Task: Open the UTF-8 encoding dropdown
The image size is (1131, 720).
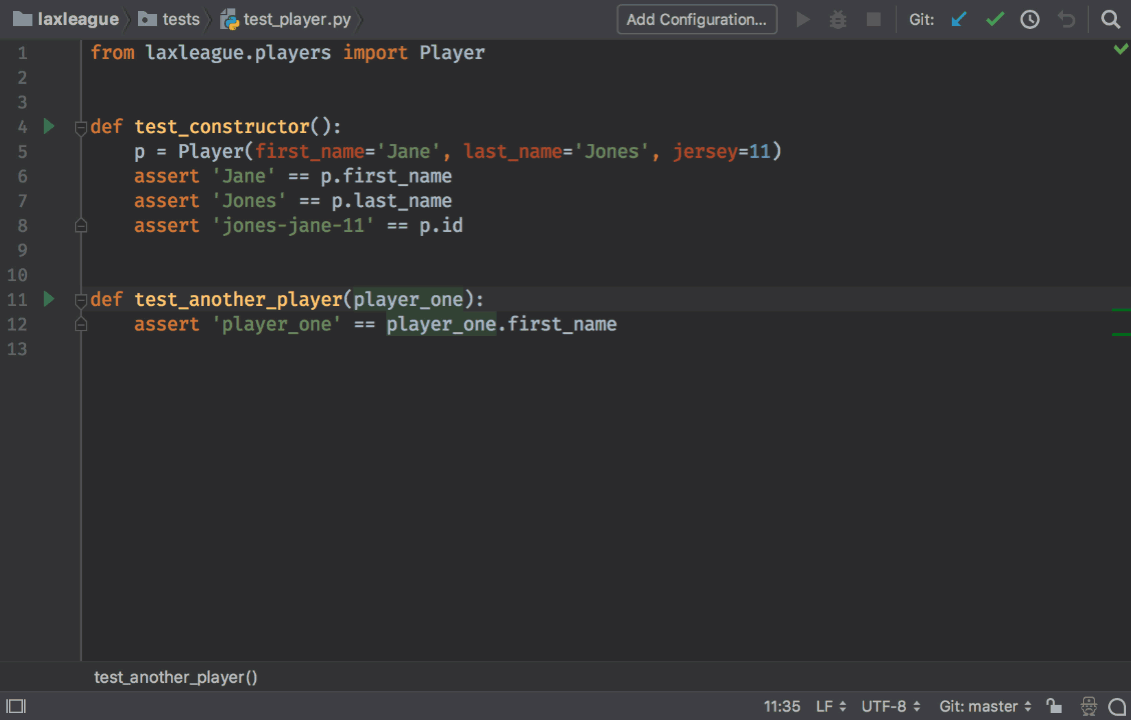Action: 891,706
